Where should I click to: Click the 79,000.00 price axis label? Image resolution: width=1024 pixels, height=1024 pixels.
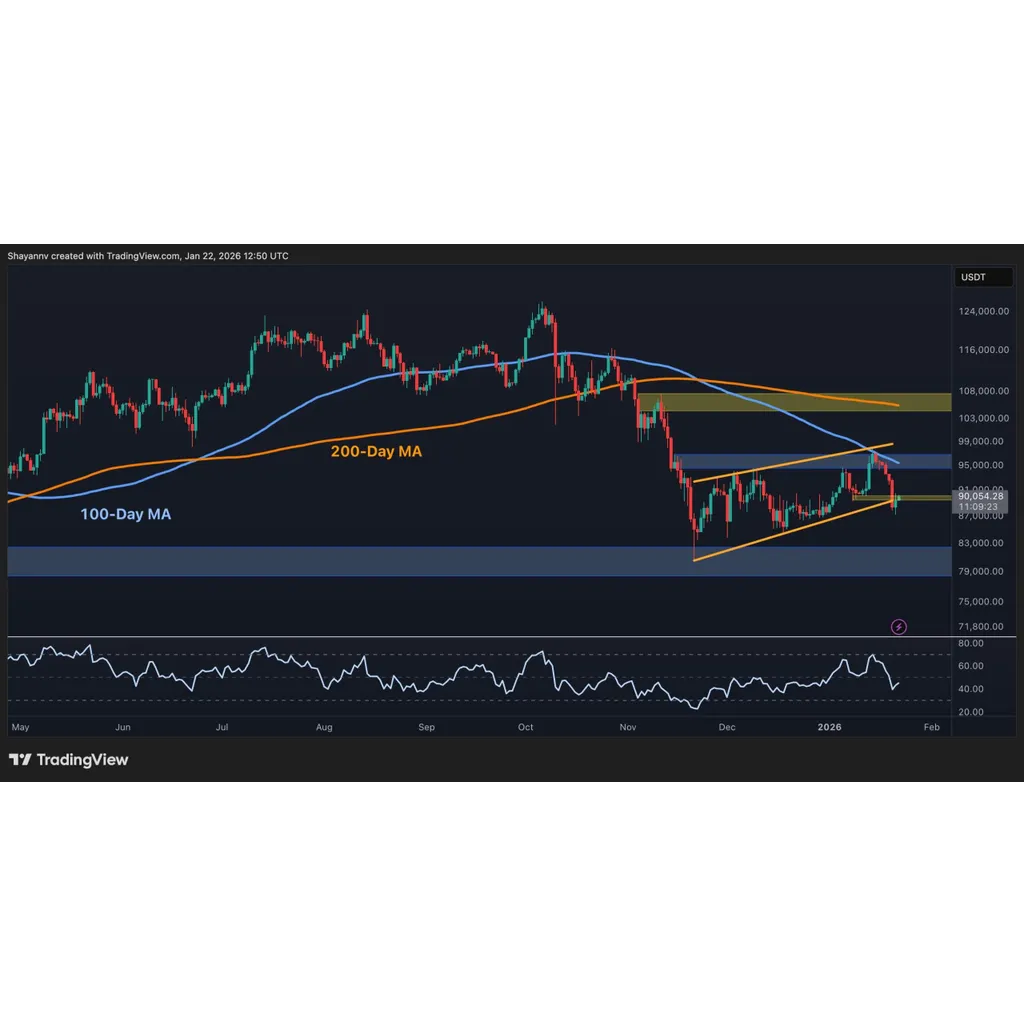(981, 571)
